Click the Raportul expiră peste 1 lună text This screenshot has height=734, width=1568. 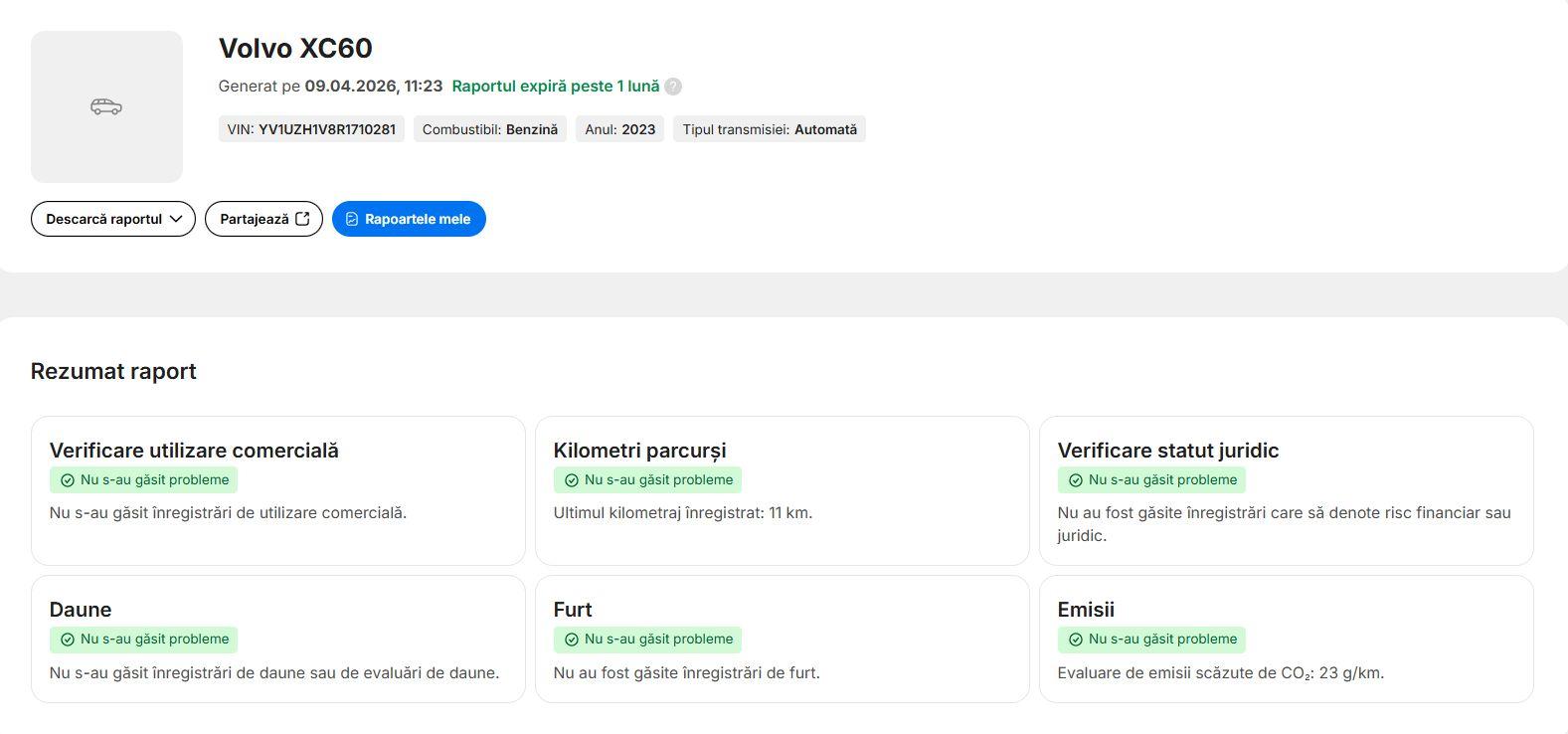click(x=555, y=87)
